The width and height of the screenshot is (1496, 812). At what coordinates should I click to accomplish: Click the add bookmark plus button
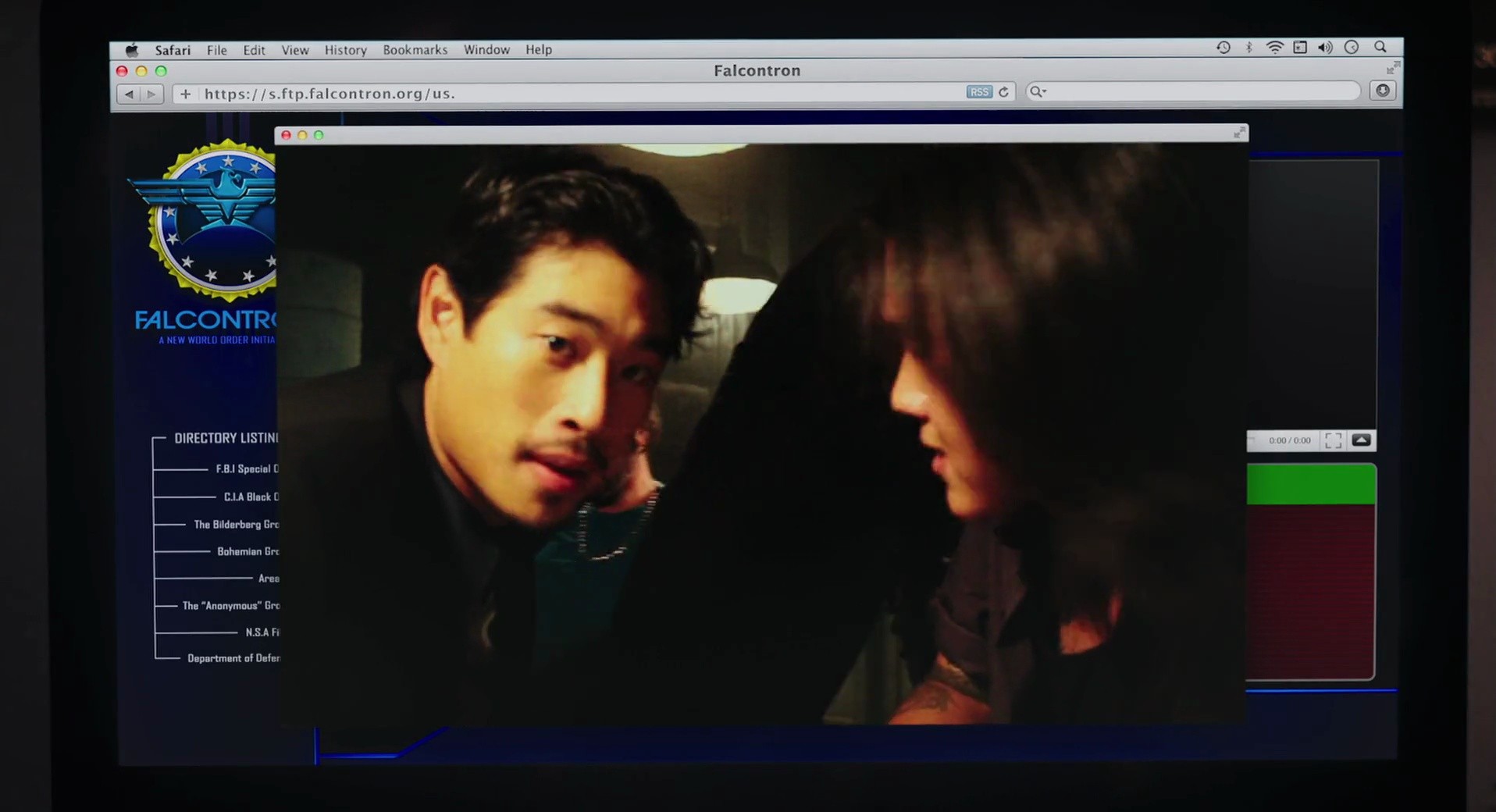pos(185,94)
